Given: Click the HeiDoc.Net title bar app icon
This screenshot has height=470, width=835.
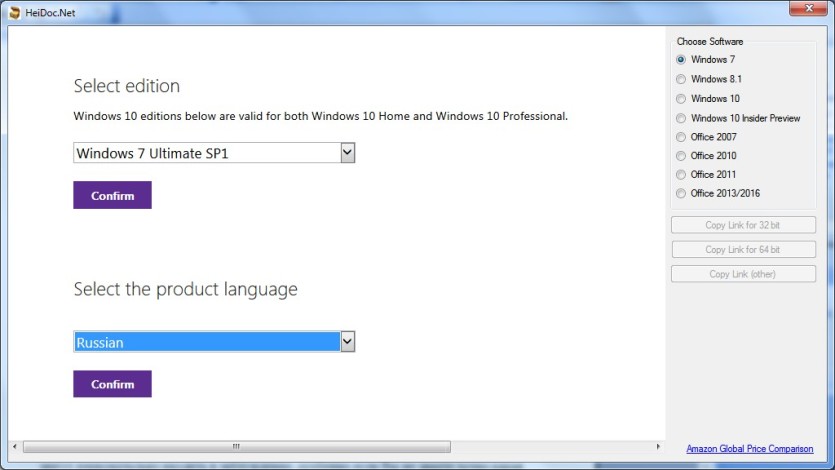Looking at the screenshot, I should pyautogui.click(x=14, y=12).
